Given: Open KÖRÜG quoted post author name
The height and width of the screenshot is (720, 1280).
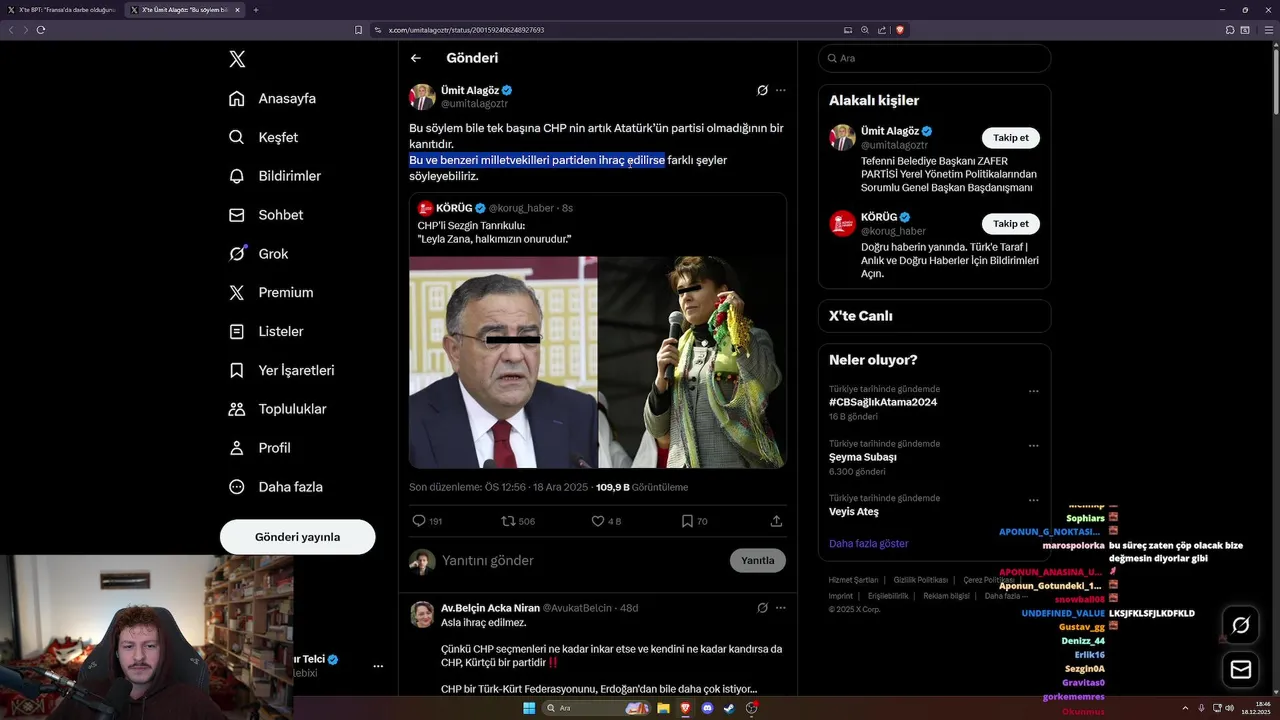Looking at the screenshot, I should (x=454, y=208).
